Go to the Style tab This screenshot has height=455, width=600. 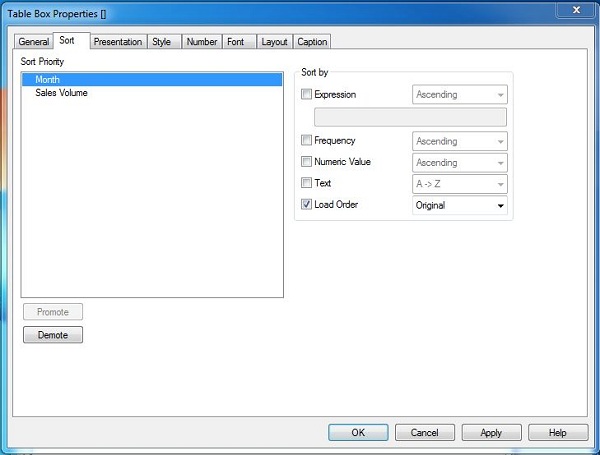(161, 42)
